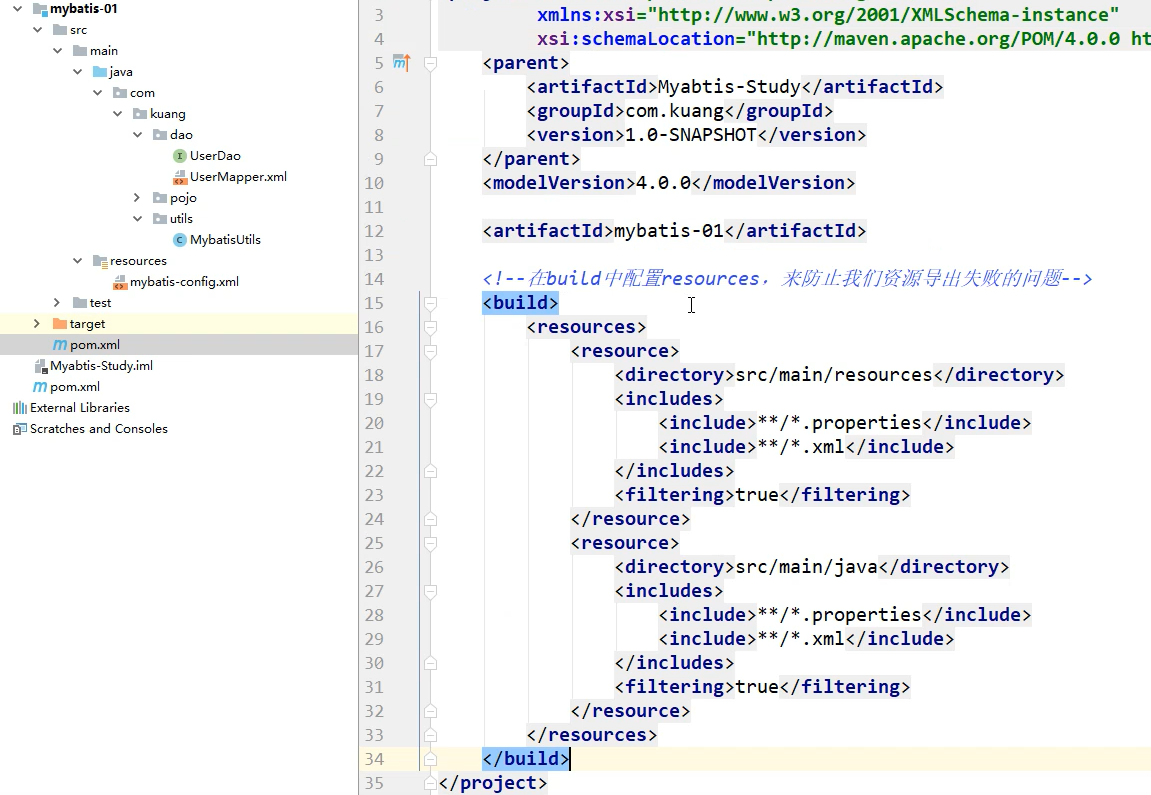Click the directory src/main/resources text
Image resolution: width=1151 pixels, height=795 pixels.
point(833,375)
